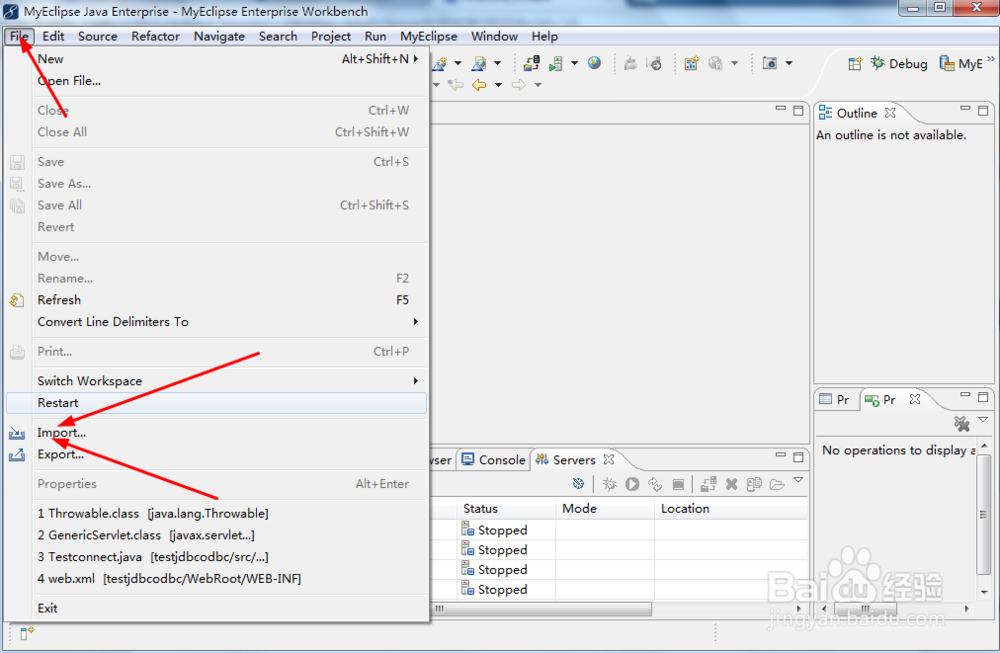Click the compass icon in Servers toolbar
Image resolution: width=1000 pixels, height=653 pixels.
[x=578, y=484]
